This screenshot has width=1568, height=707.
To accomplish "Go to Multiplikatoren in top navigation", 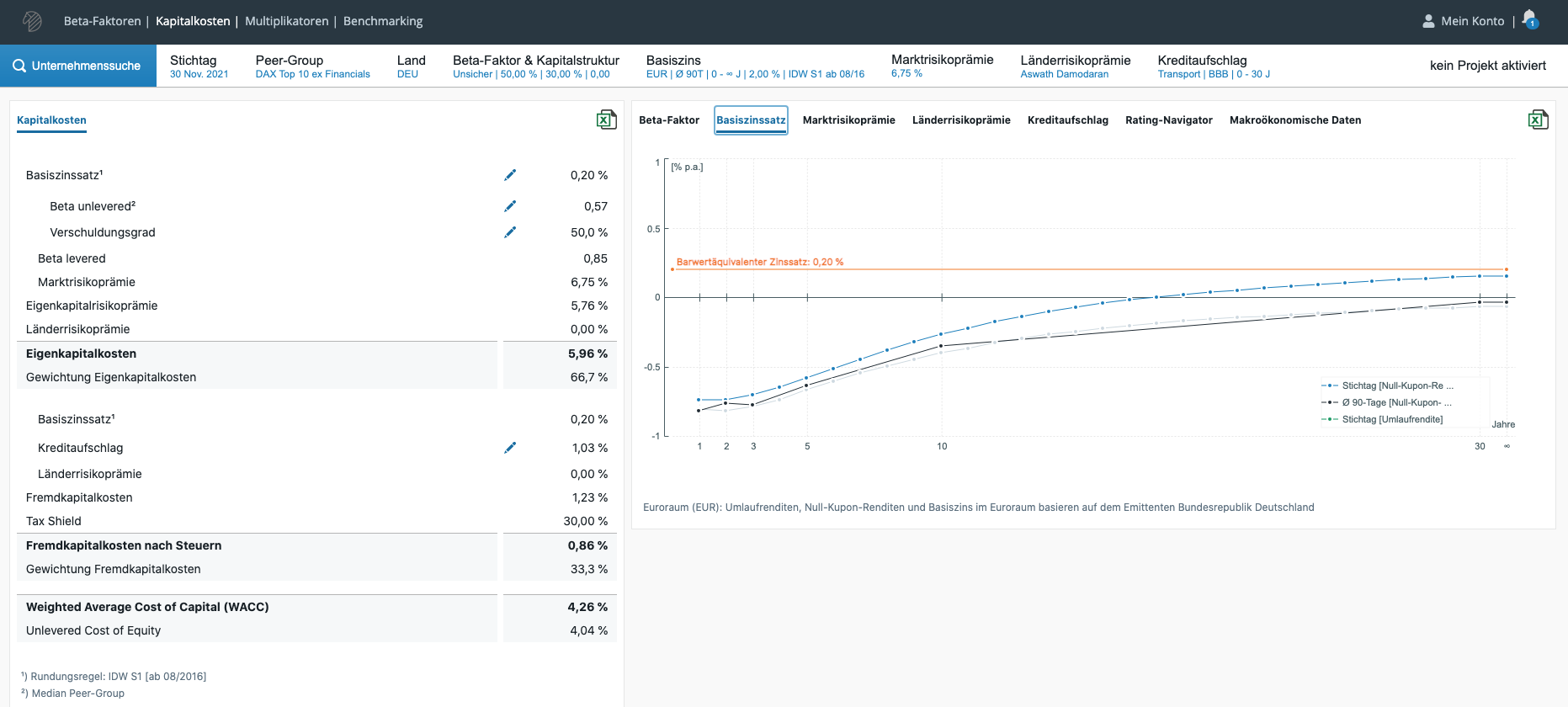I will coord(286,21).
